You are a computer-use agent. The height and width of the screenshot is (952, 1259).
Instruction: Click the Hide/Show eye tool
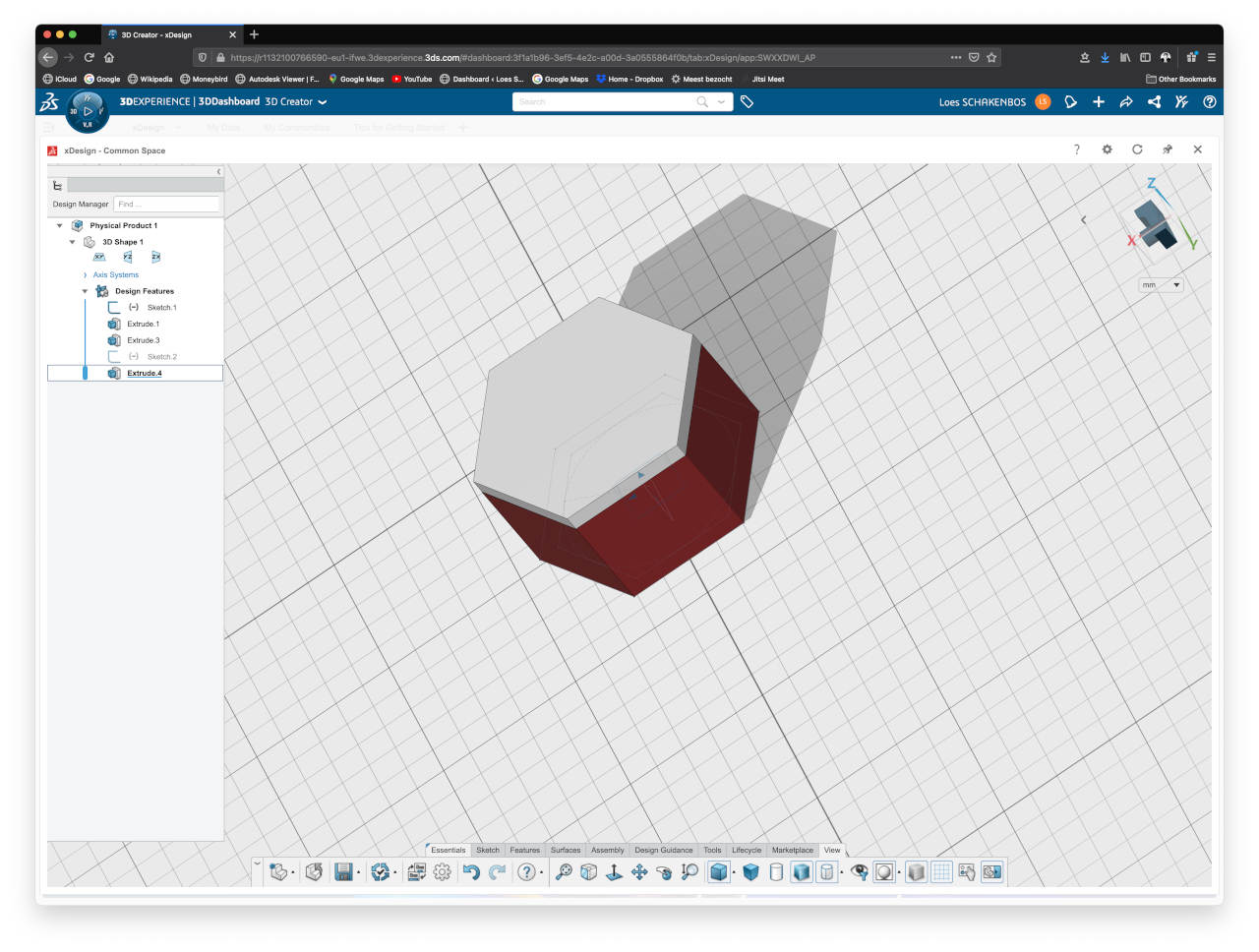click(859, 872)
